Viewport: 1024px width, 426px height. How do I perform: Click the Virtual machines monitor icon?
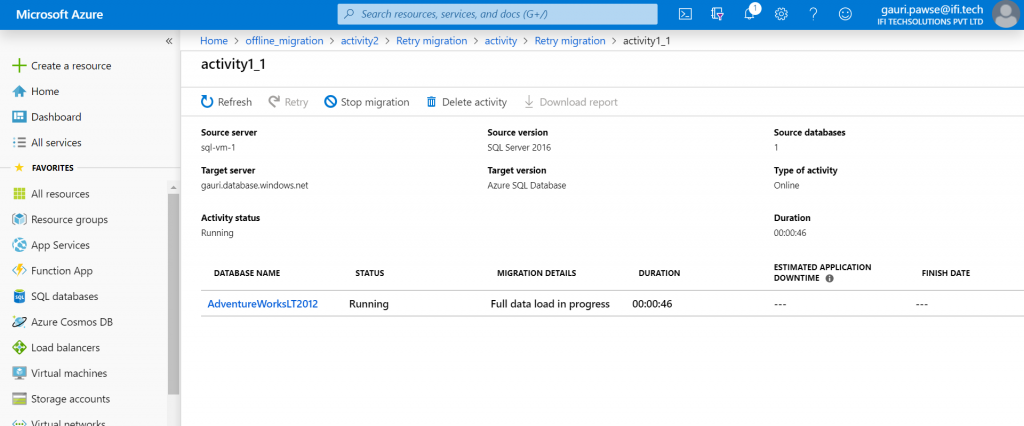click(19, 373)
